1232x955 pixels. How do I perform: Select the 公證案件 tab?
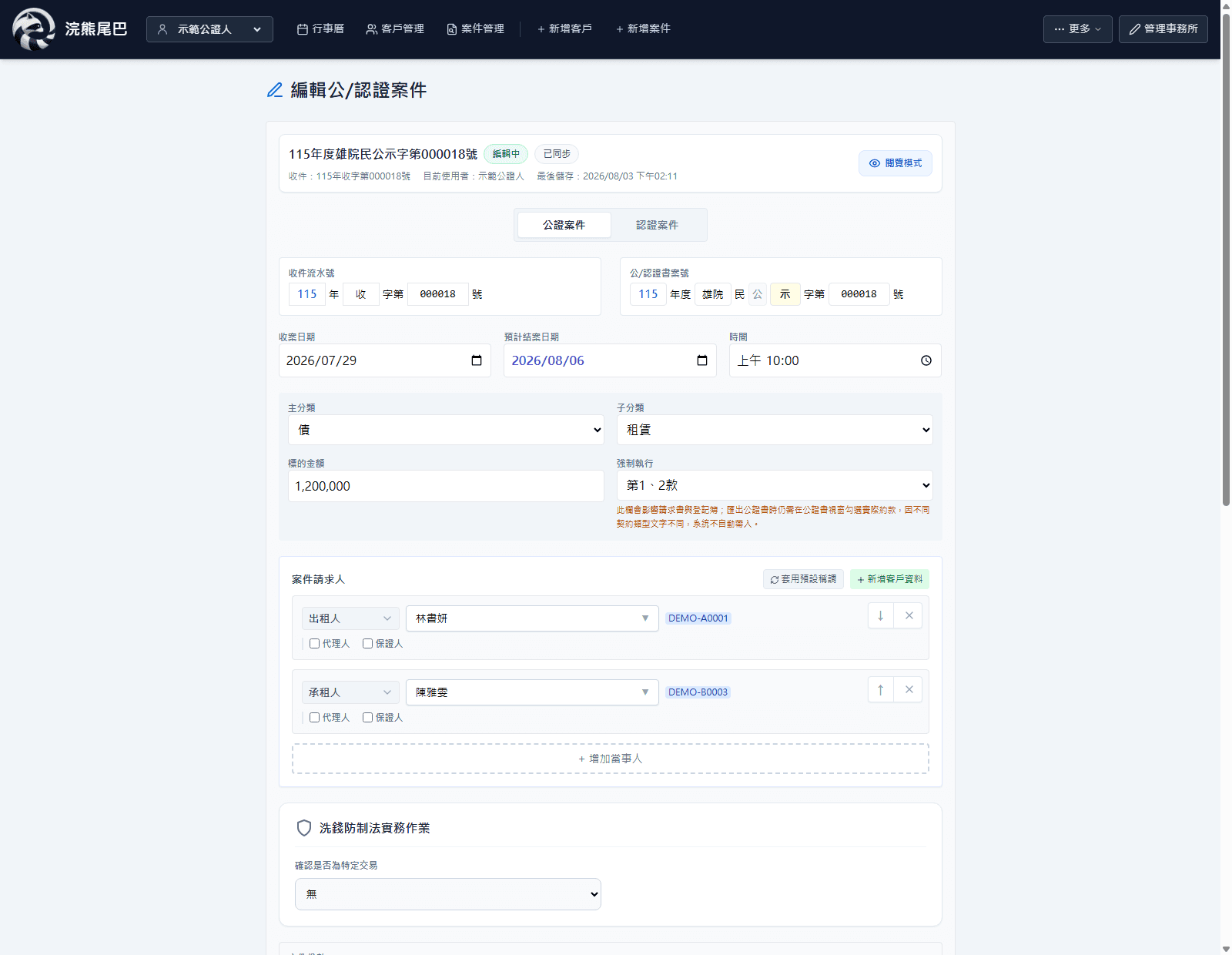564,225
